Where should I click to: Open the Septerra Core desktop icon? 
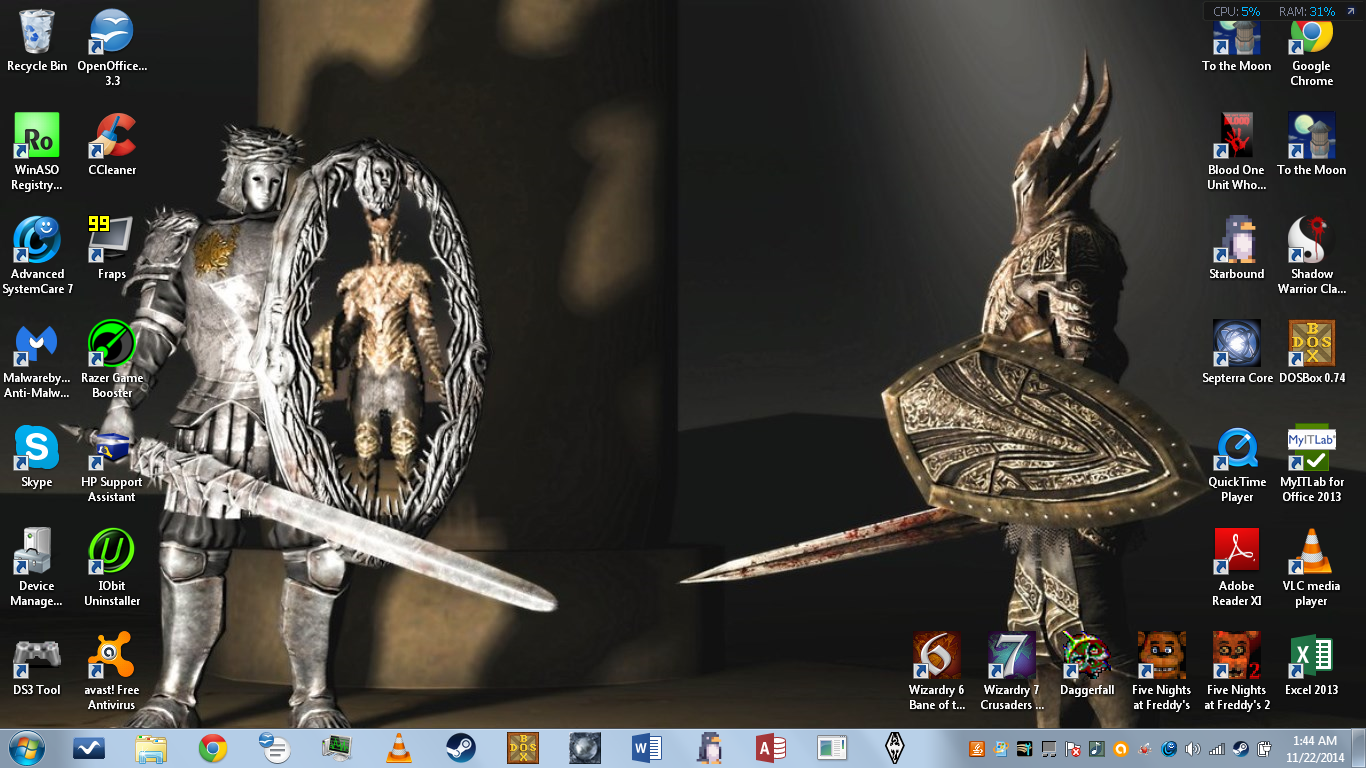coord(1237,352)
